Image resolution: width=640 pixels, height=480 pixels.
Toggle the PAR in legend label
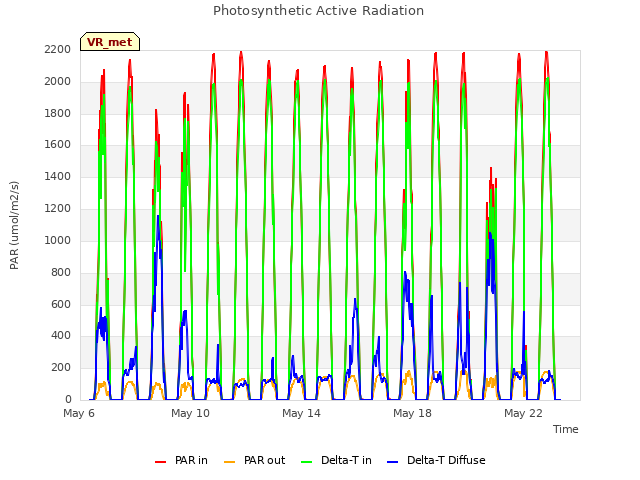pos(191,460)
